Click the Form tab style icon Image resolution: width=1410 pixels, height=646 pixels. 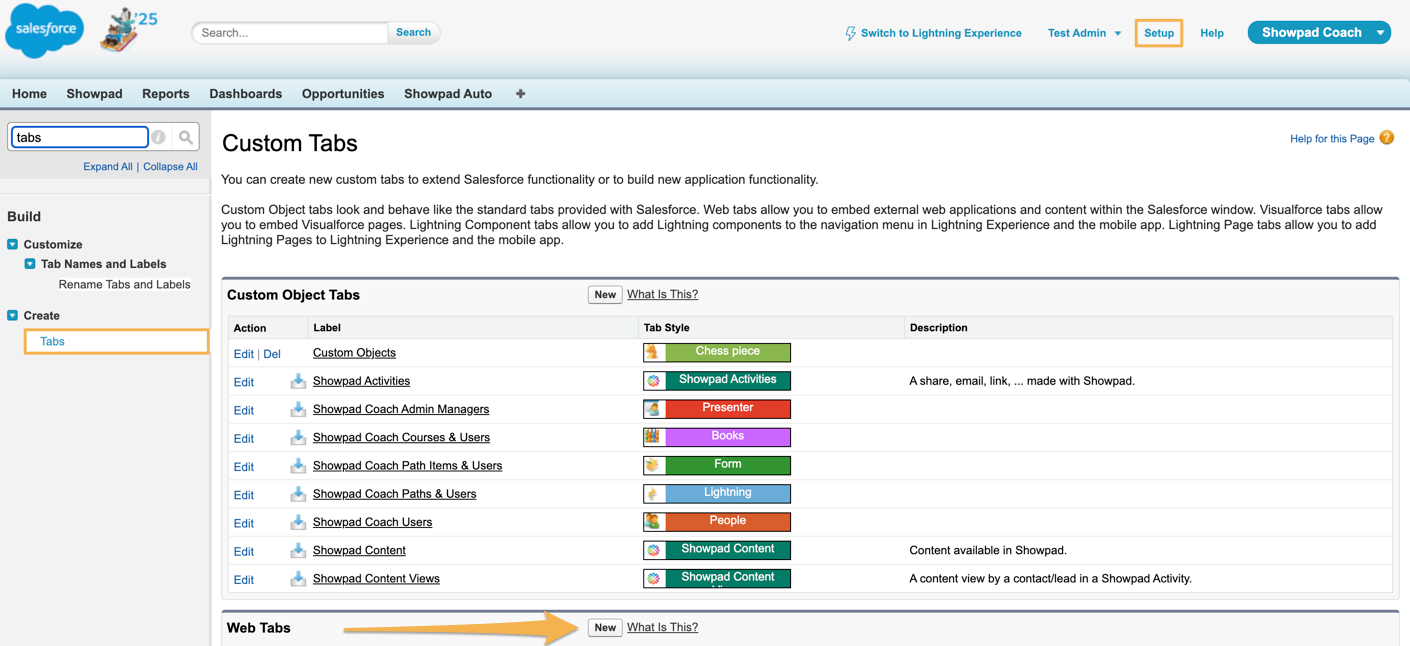654,465
